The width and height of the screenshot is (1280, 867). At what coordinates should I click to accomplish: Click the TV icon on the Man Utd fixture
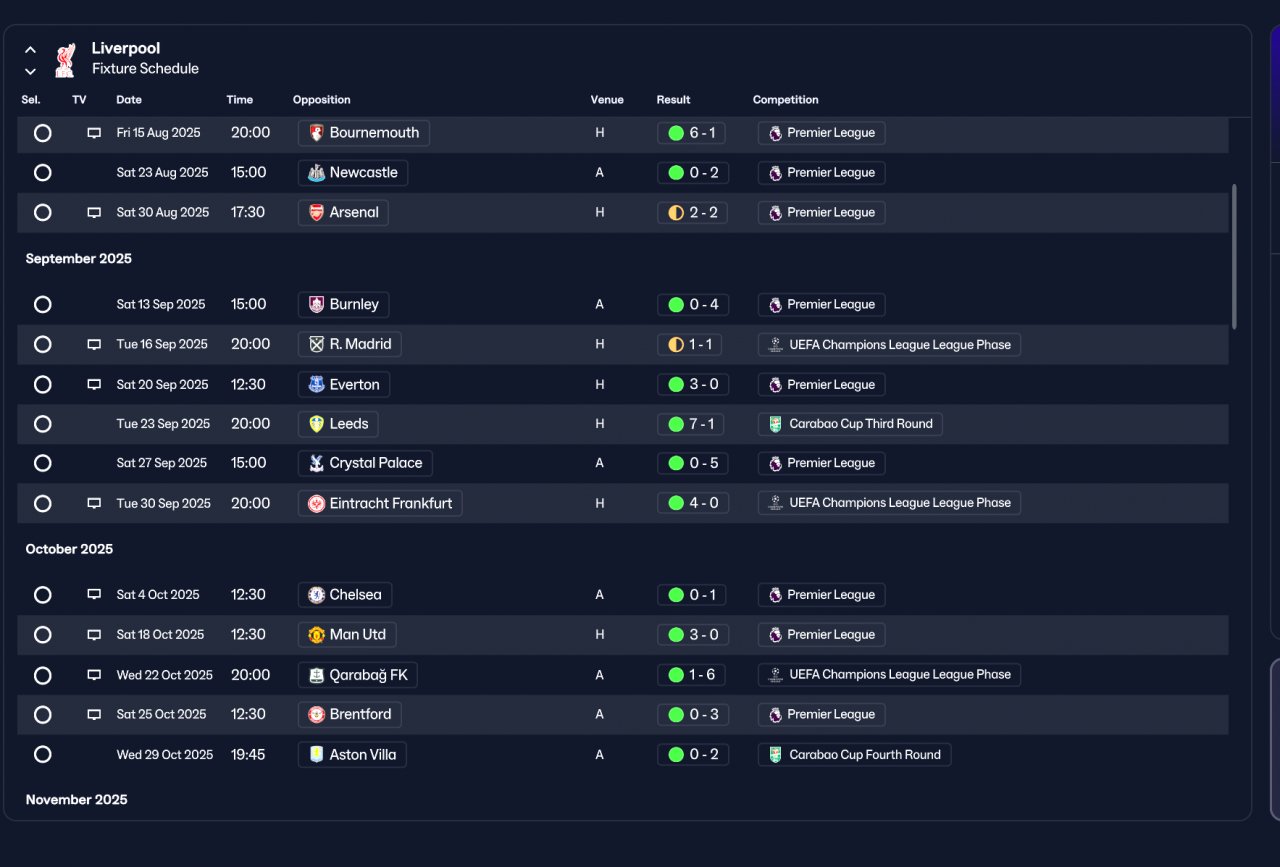click(94, 635)
